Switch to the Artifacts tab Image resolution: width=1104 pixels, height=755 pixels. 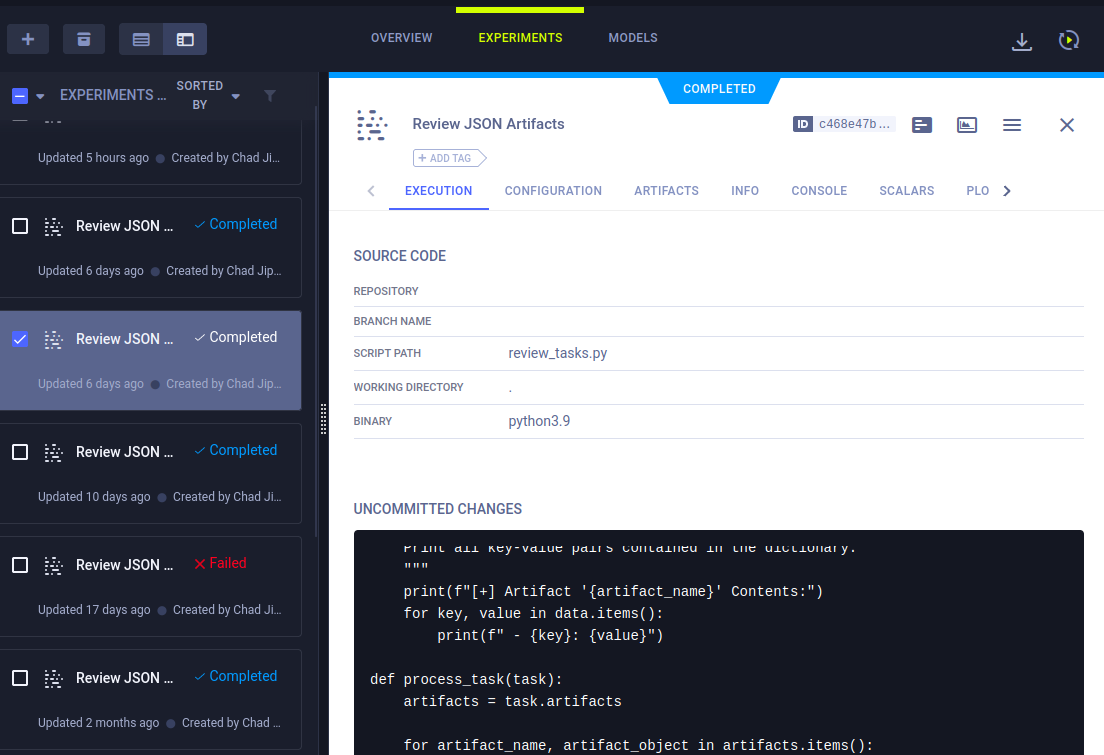tap(666, 191)
